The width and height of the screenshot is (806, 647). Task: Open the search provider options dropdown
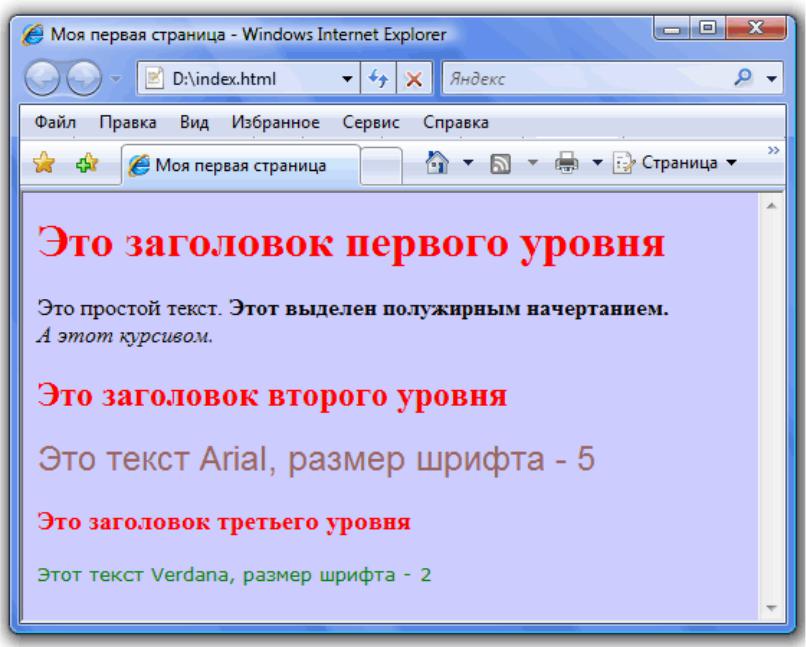click(771, 79)
